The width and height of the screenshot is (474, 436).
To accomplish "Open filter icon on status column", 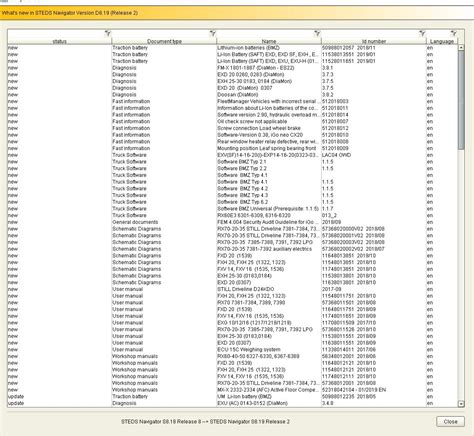I will coord(108,33).
